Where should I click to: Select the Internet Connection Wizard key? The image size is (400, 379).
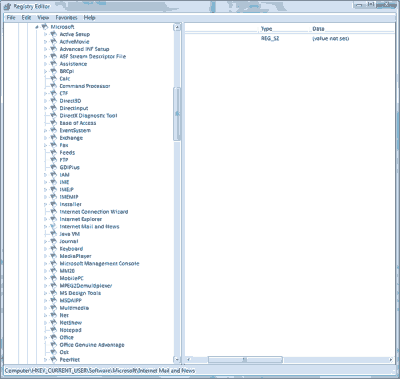94,212
